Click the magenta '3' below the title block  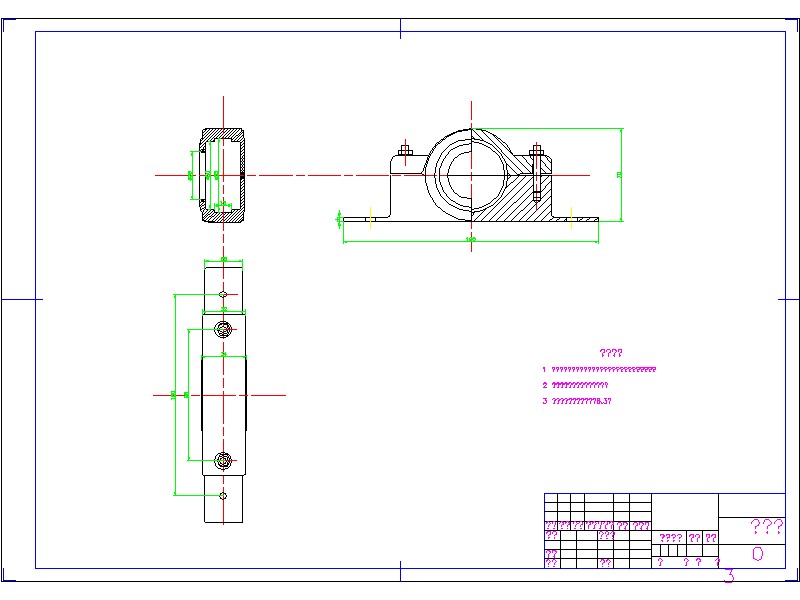[x=729, y=576]
